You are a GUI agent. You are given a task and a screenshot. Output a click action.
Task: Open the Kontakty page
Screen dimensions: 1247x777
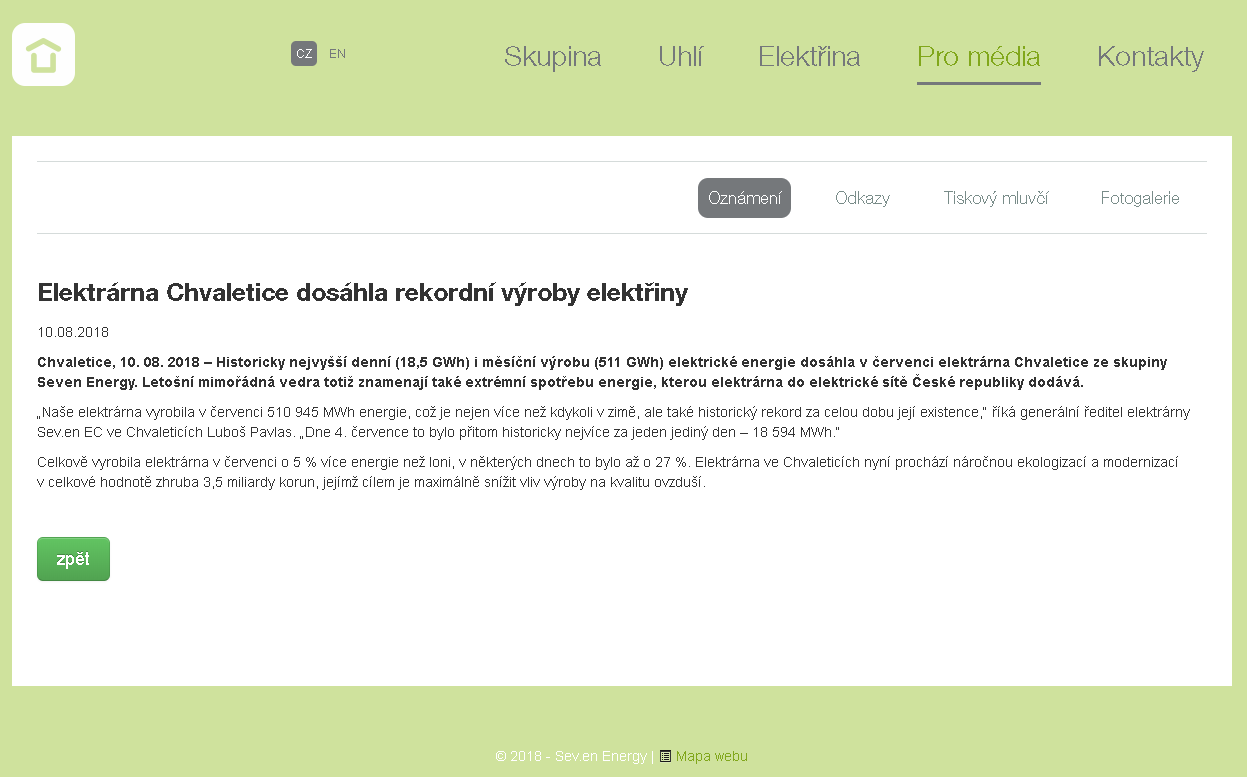click(1150, 57)
